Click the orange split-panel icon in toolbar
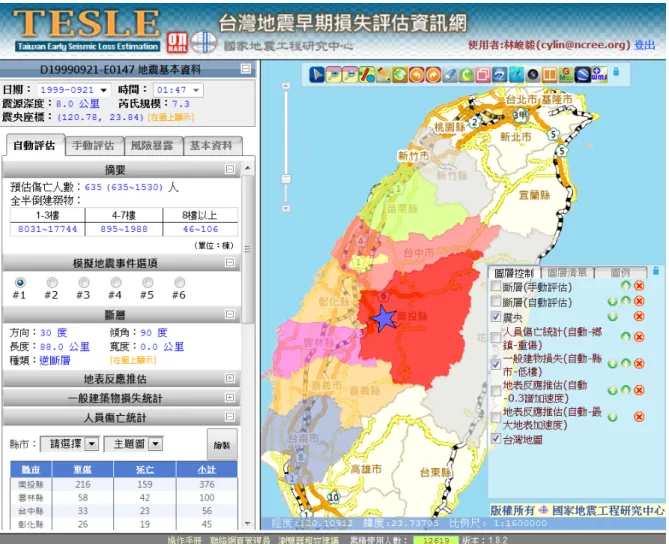This screenshot has width=669, height=544. (550, 75)
